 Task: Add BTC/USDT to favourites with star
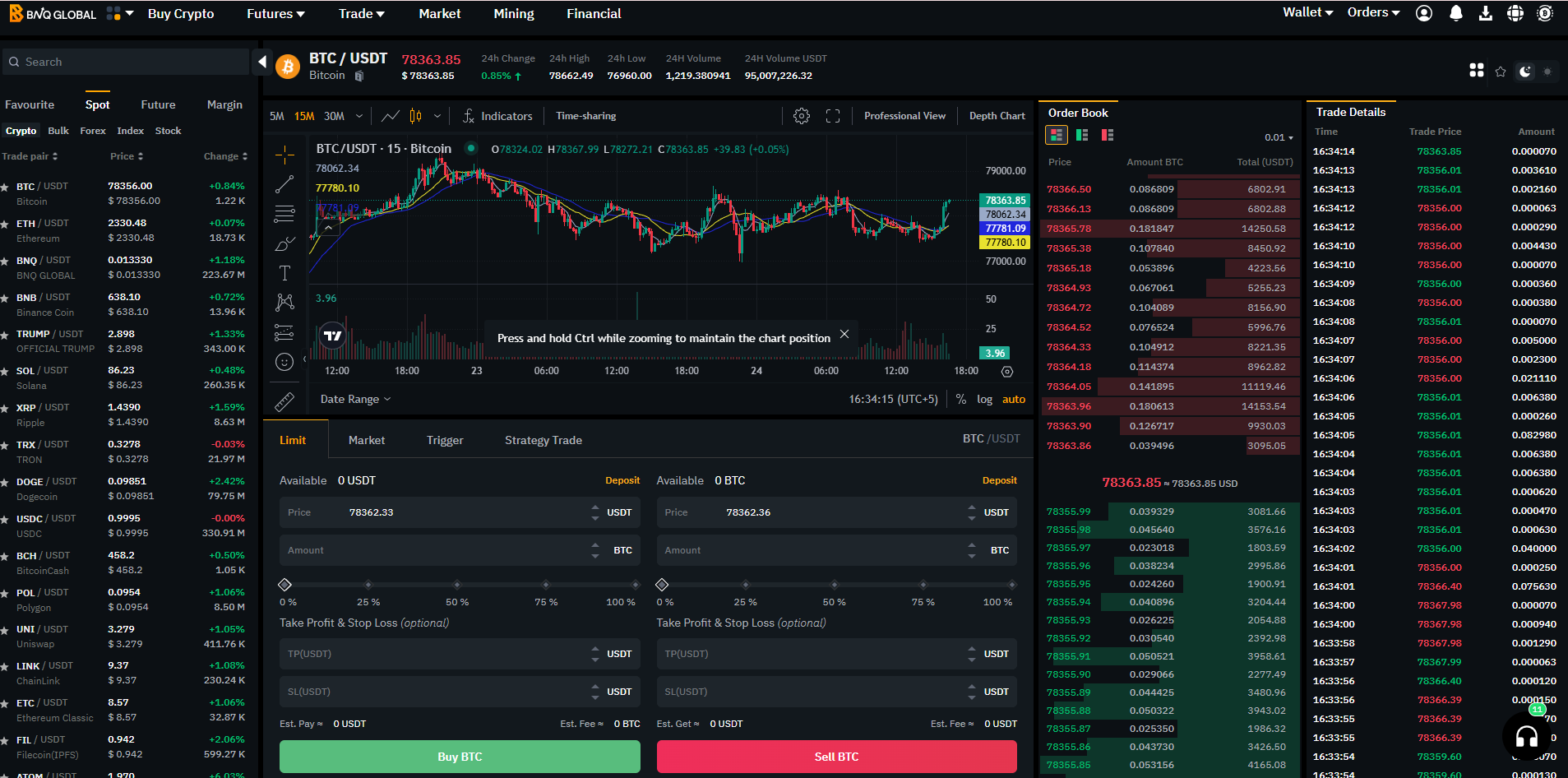point(1501,72)
